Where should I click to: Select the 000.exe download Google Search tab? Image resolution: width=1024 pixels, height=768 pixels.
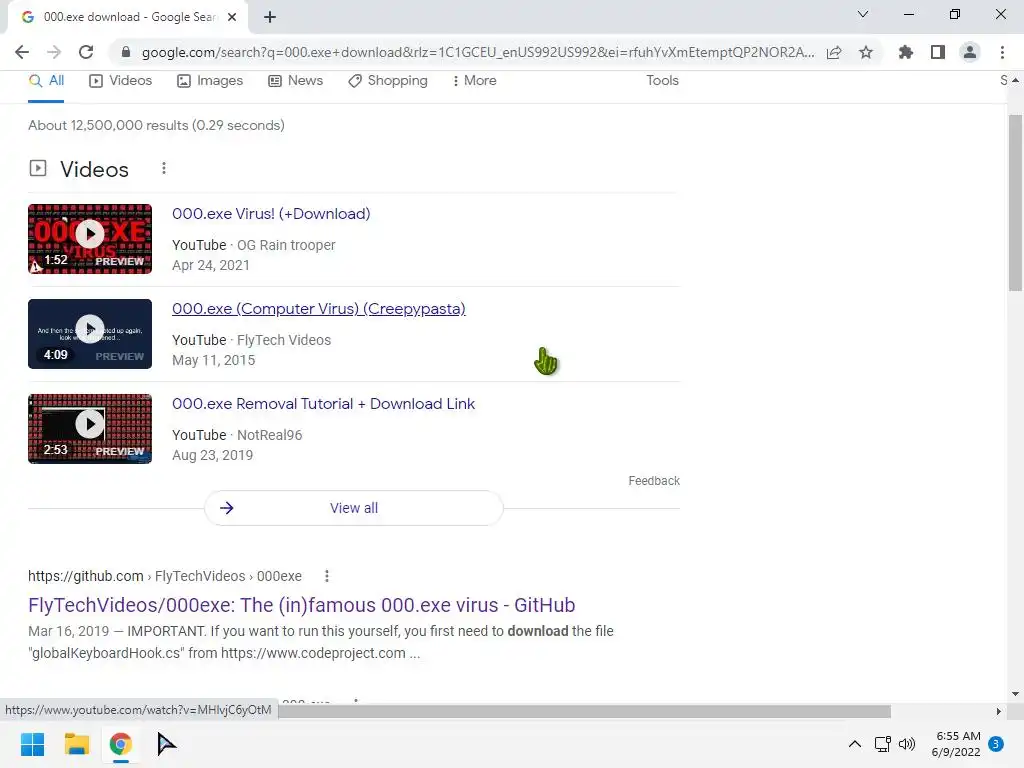[x=128, y=17]
